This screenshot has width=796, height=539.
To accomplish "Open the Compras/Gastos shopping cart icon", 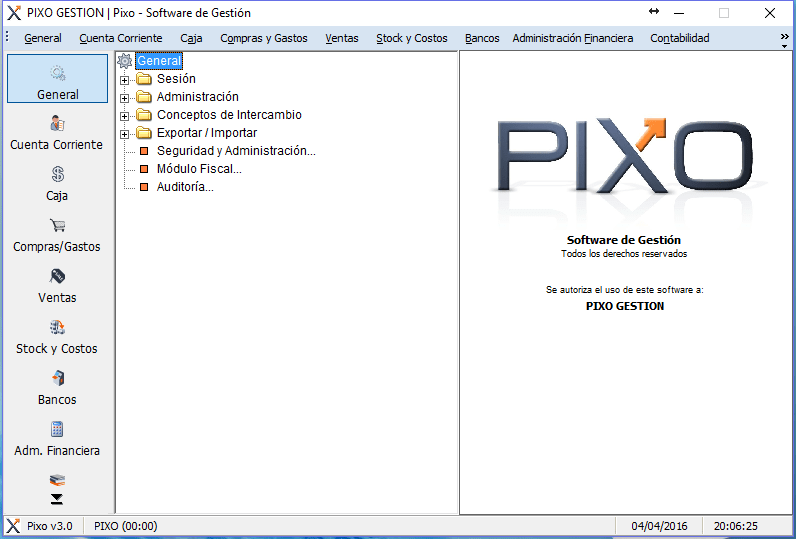I will (x=57, y=225).
